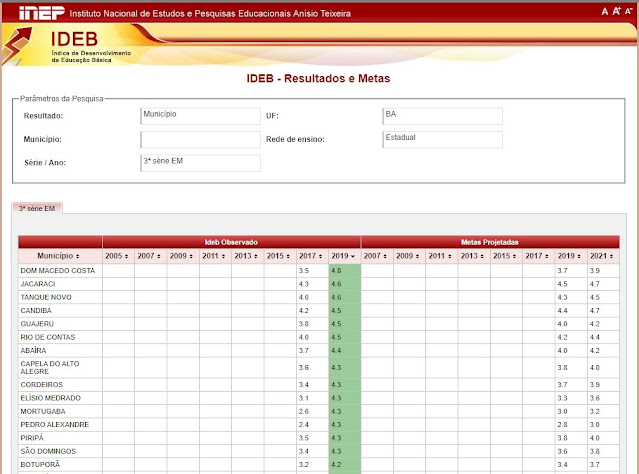Sort by Ideb Observado 2009 column
The height and width of the screenshot is (474, 639).
[x=183, y=256]
